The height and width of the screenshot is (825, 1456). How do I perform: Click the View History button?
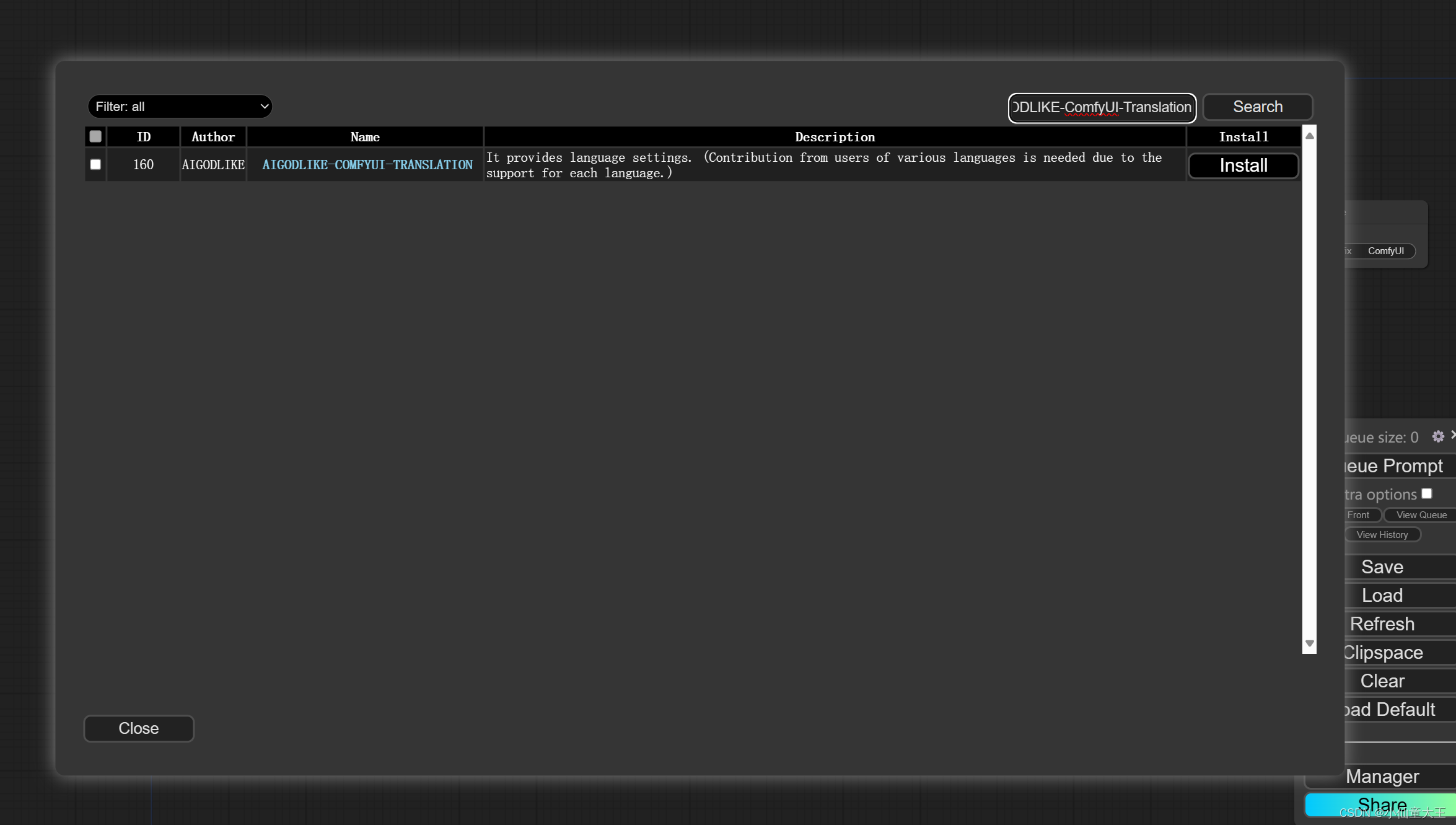coord(1382,534)
